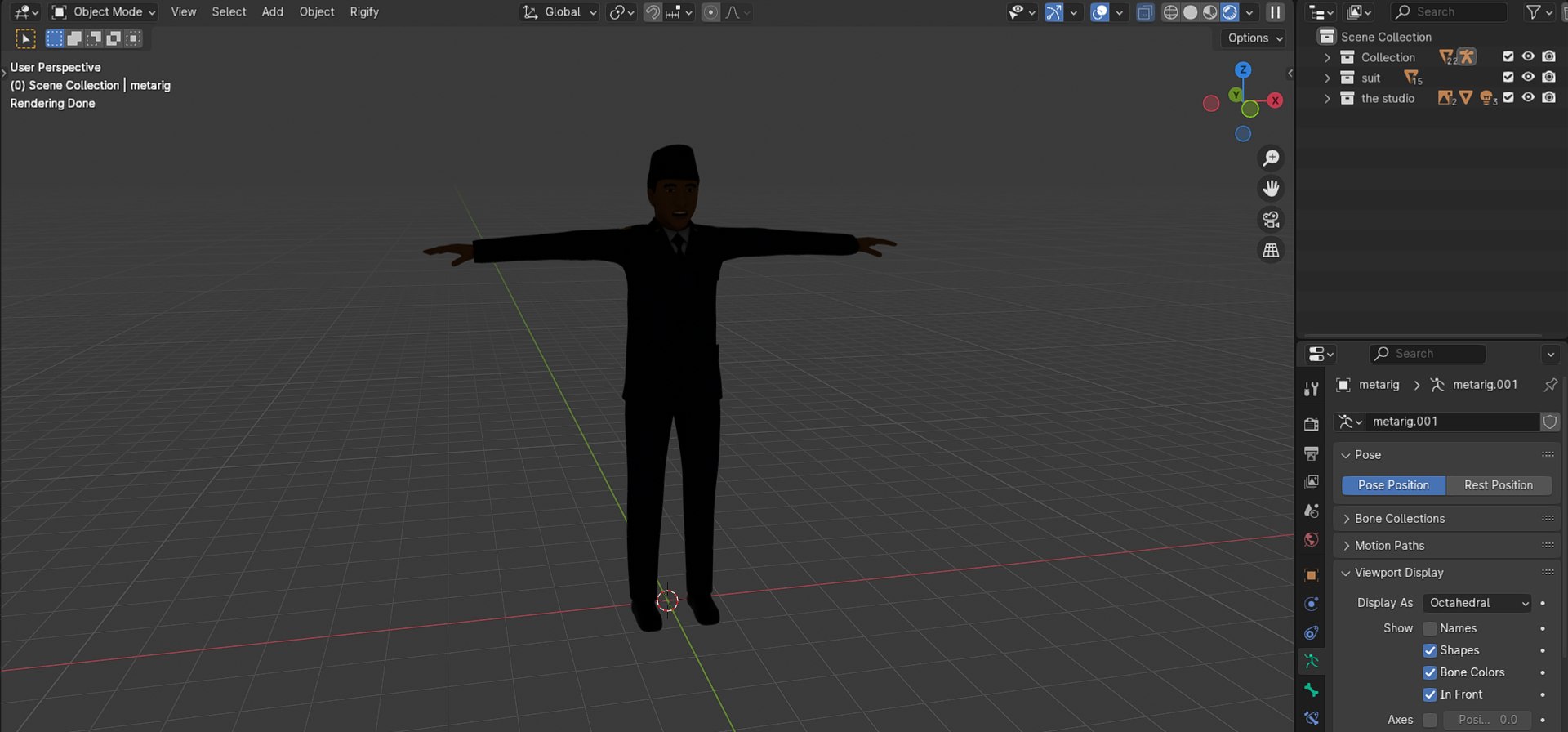The image size is (1568, 732).
Task: Open the Tool properties tab
Action: (1312, 389)
